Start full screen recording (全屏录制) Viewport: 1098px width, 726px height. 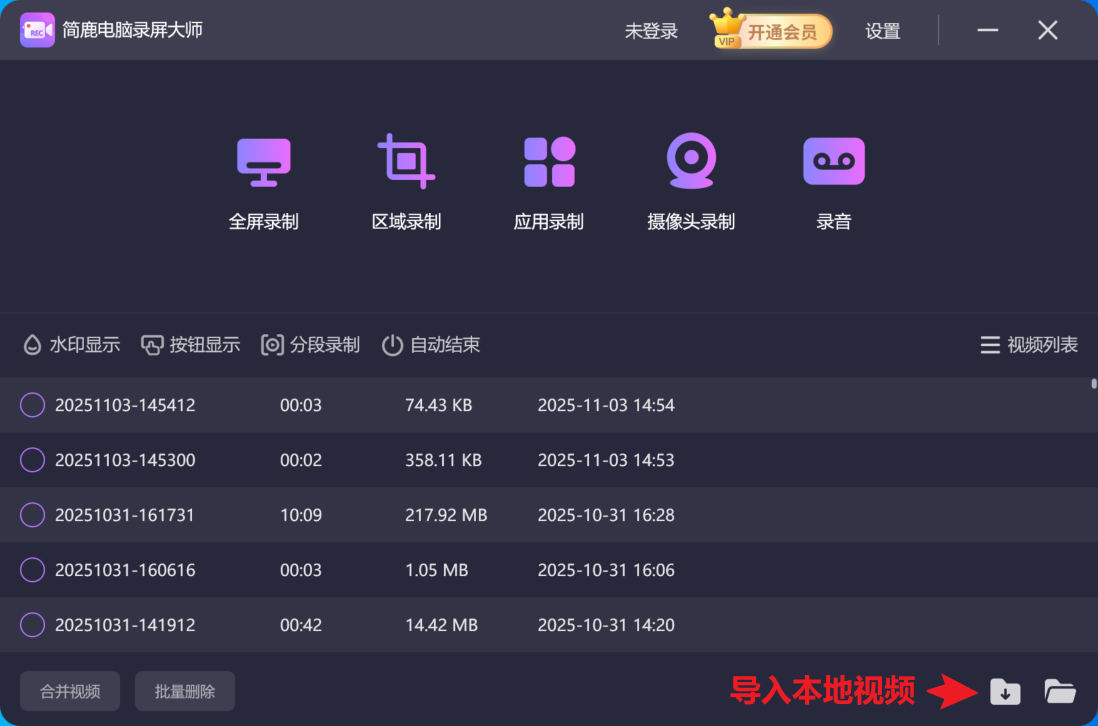tap(264, 163)
